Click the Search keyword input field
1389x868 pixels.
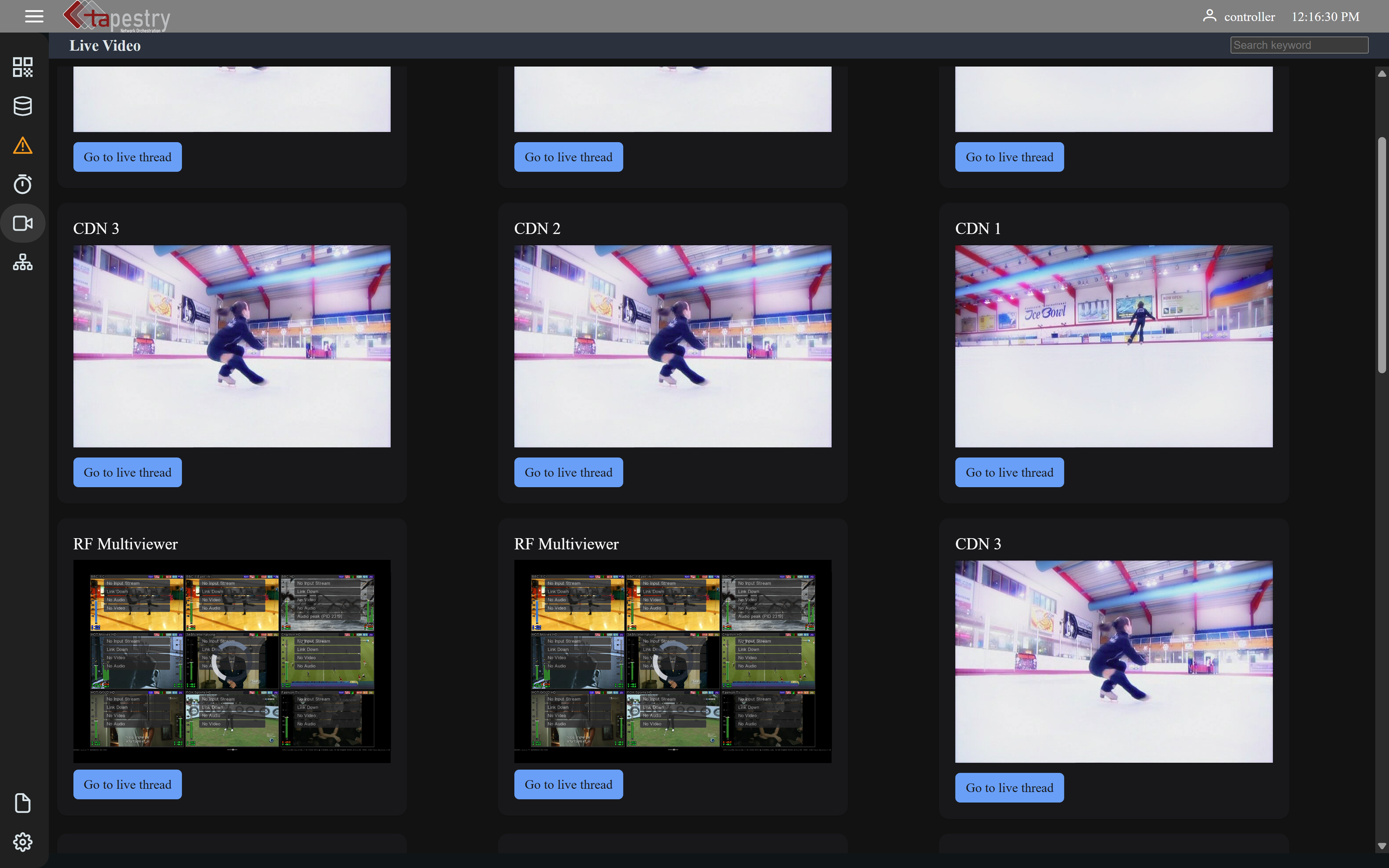pos(1299,45)
